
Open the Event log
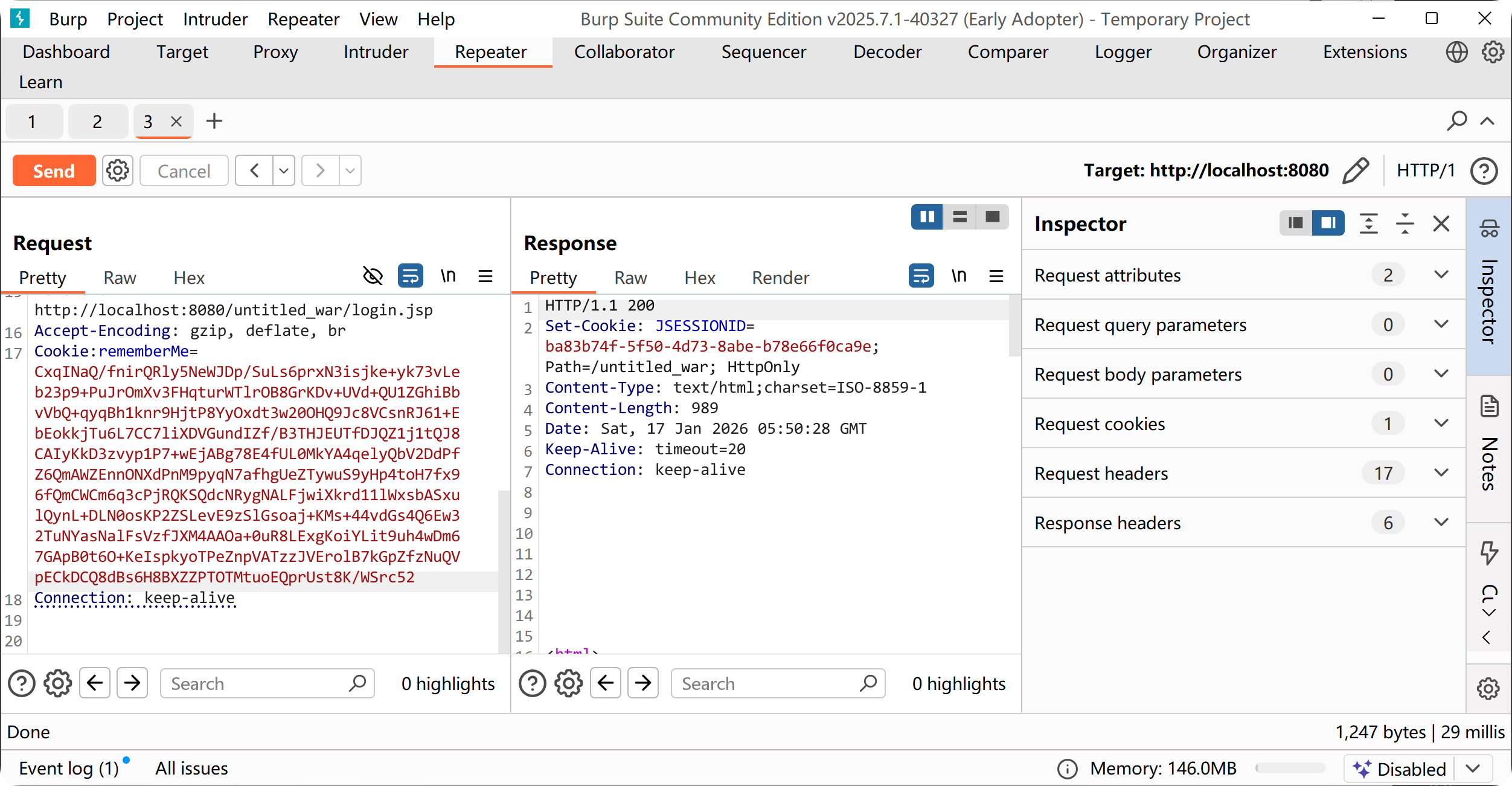click(x=69, y=768)
